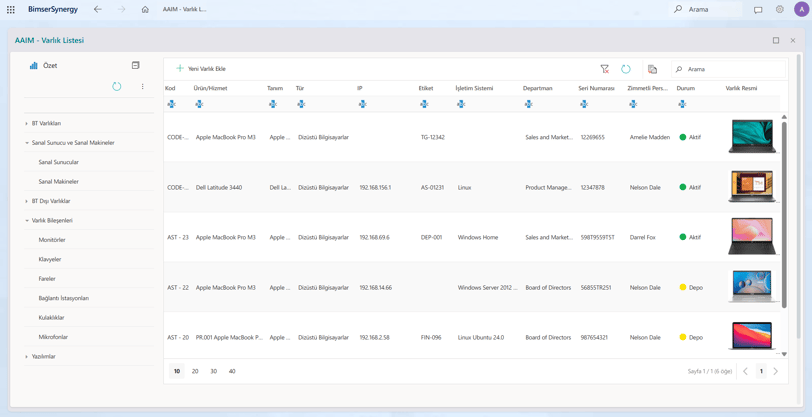Click Yeni Varlık Ekle button
The image size is (812, 417).
(201, 68)
